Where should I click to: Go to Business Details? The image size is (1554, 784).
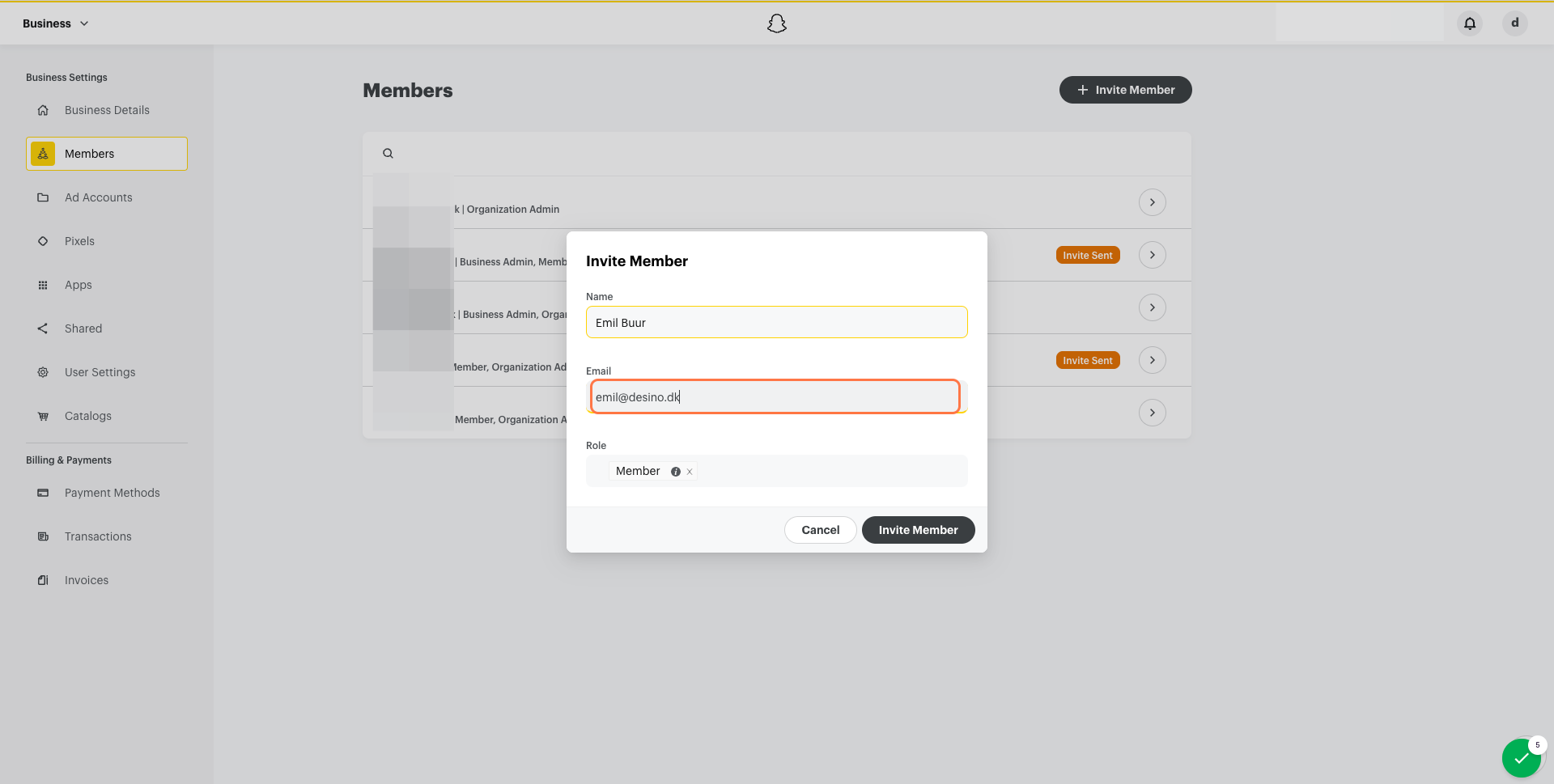click(x=107, y=110)
